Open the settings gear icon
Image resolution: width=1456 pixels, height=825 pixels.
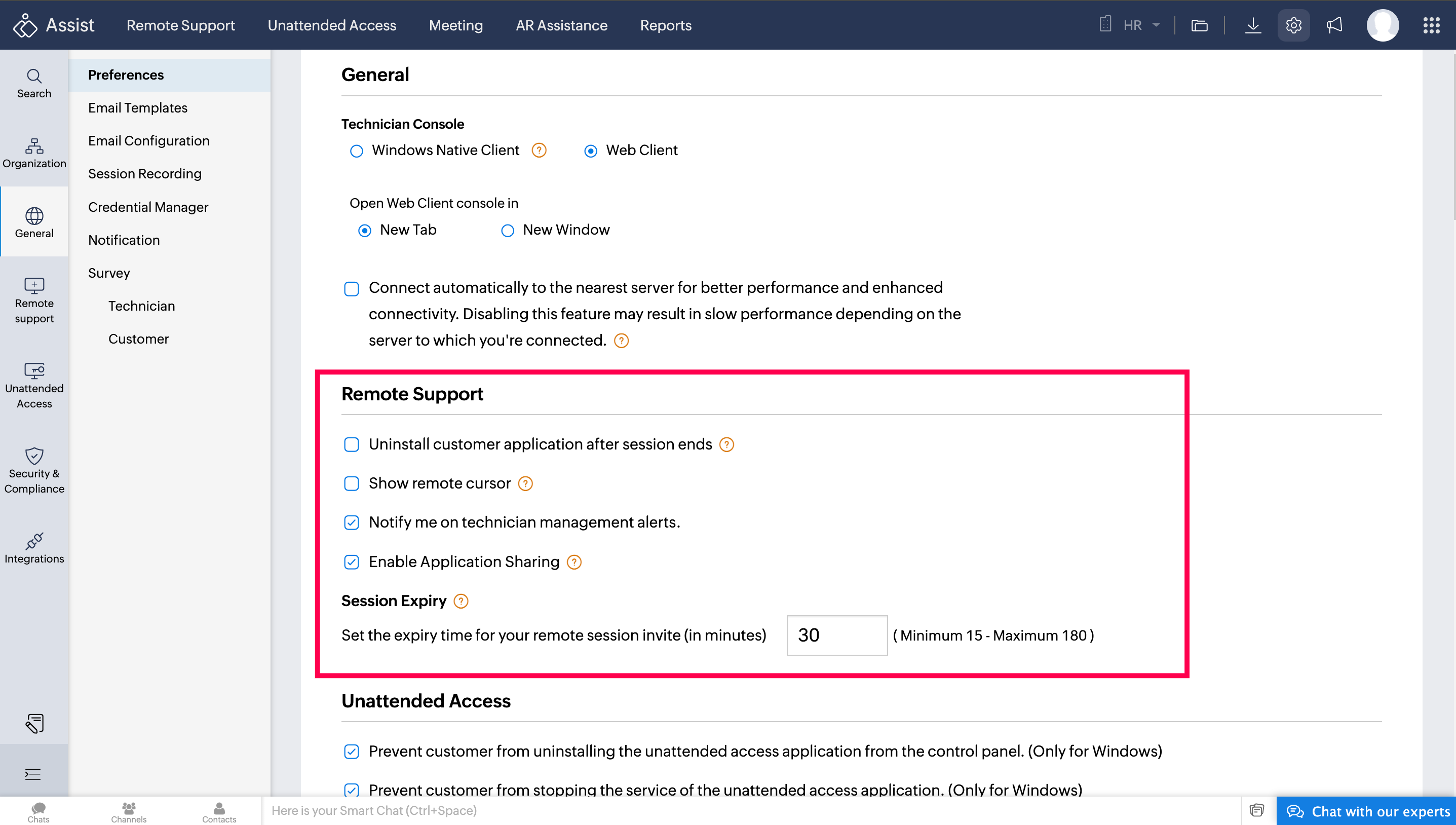tap(1293, 25)
